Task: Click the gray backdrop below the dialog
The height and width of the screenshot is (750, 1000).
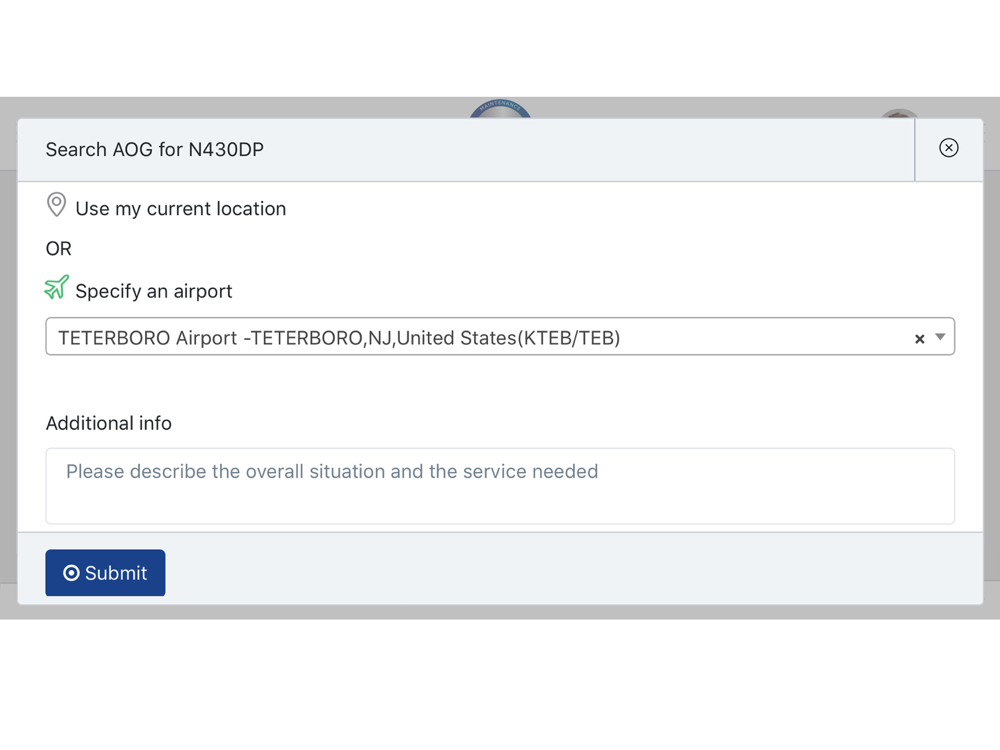Action: pos(500,612)
